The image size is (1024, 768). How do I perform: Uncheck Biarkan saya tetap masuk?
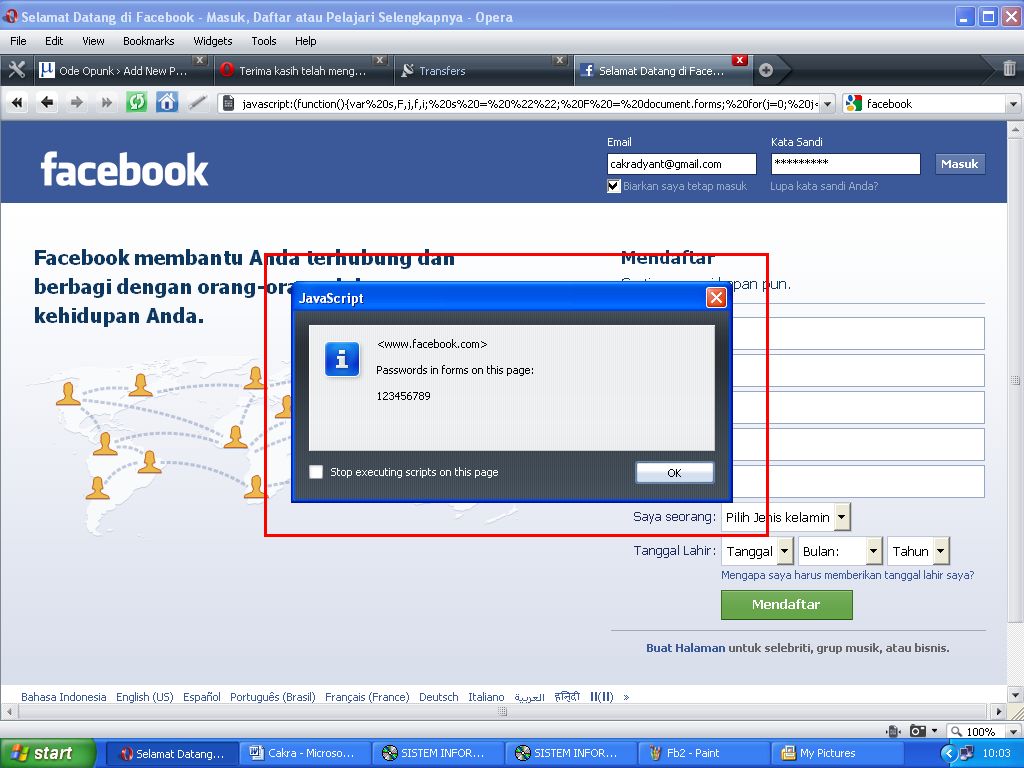coord(614,186)
